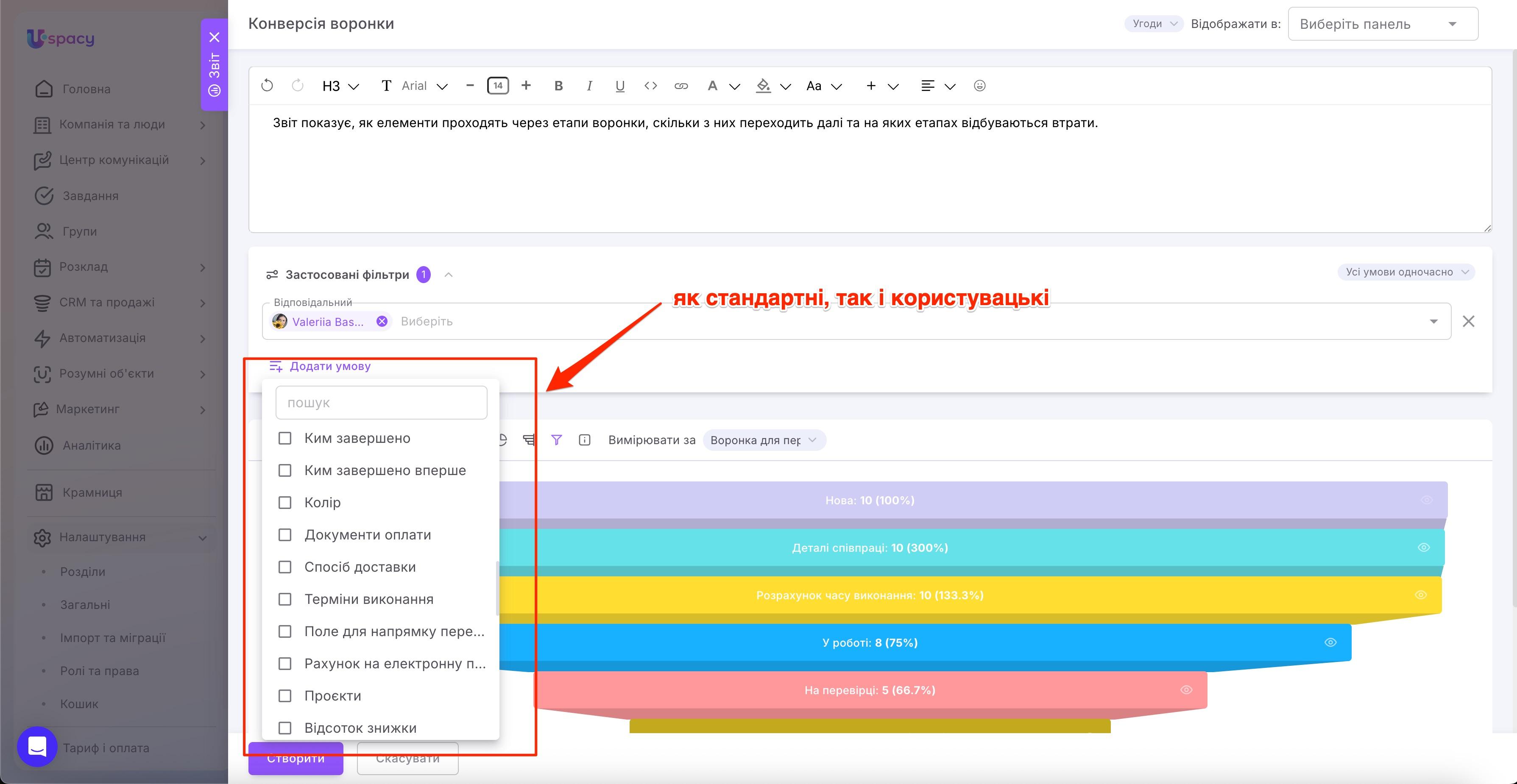Open the Воронка для пер measure dropdown
This screenshot has height=784, width=1517.
[x=764, y=440]
